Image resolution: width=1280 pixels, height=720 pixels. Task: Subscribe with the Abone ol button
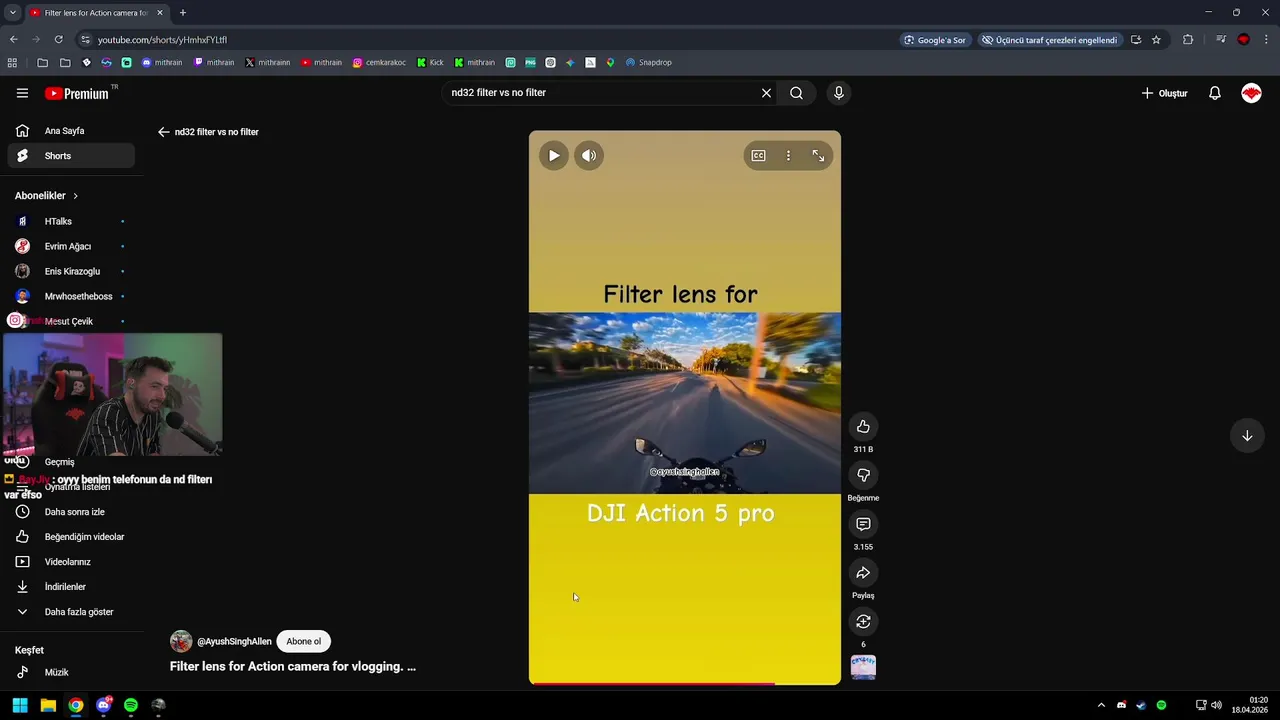point(304,641)
